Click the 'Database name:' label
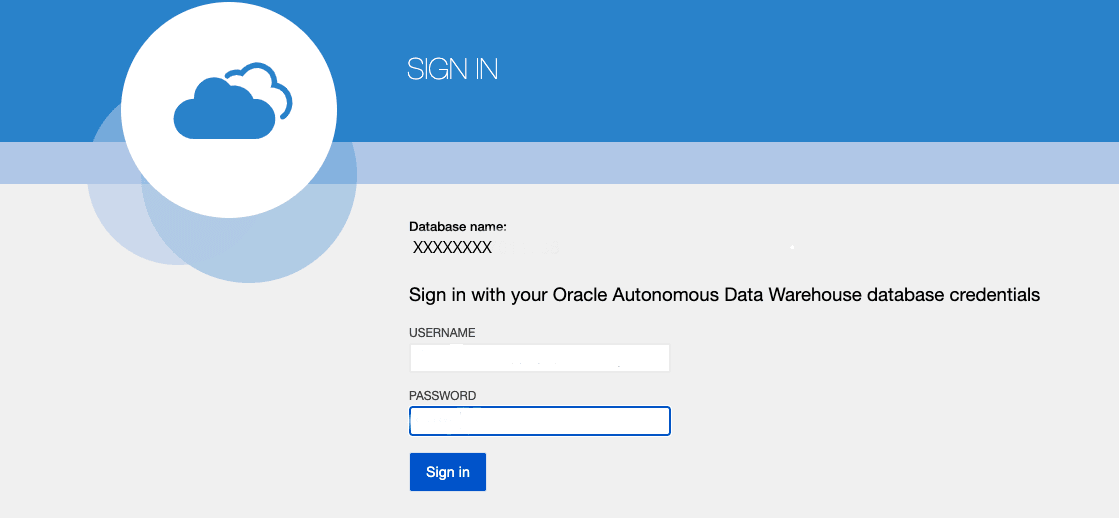 [457, 227]
